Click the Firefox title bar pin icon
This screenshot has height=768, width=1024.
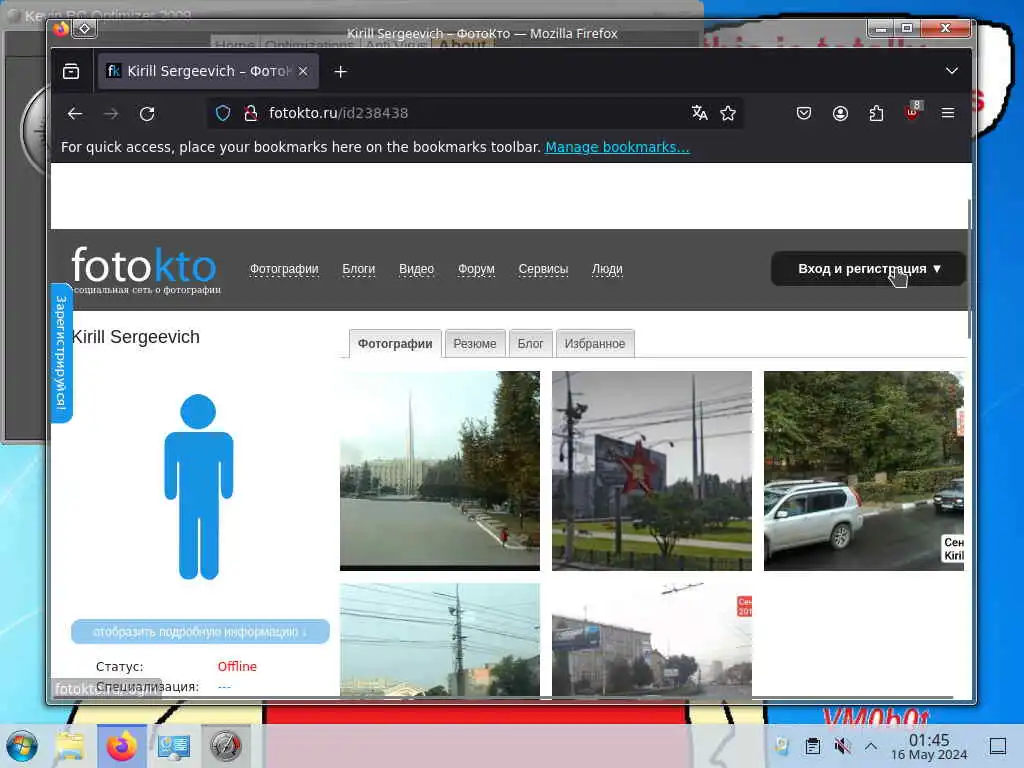pyautogui.click(x=85, y=28)
